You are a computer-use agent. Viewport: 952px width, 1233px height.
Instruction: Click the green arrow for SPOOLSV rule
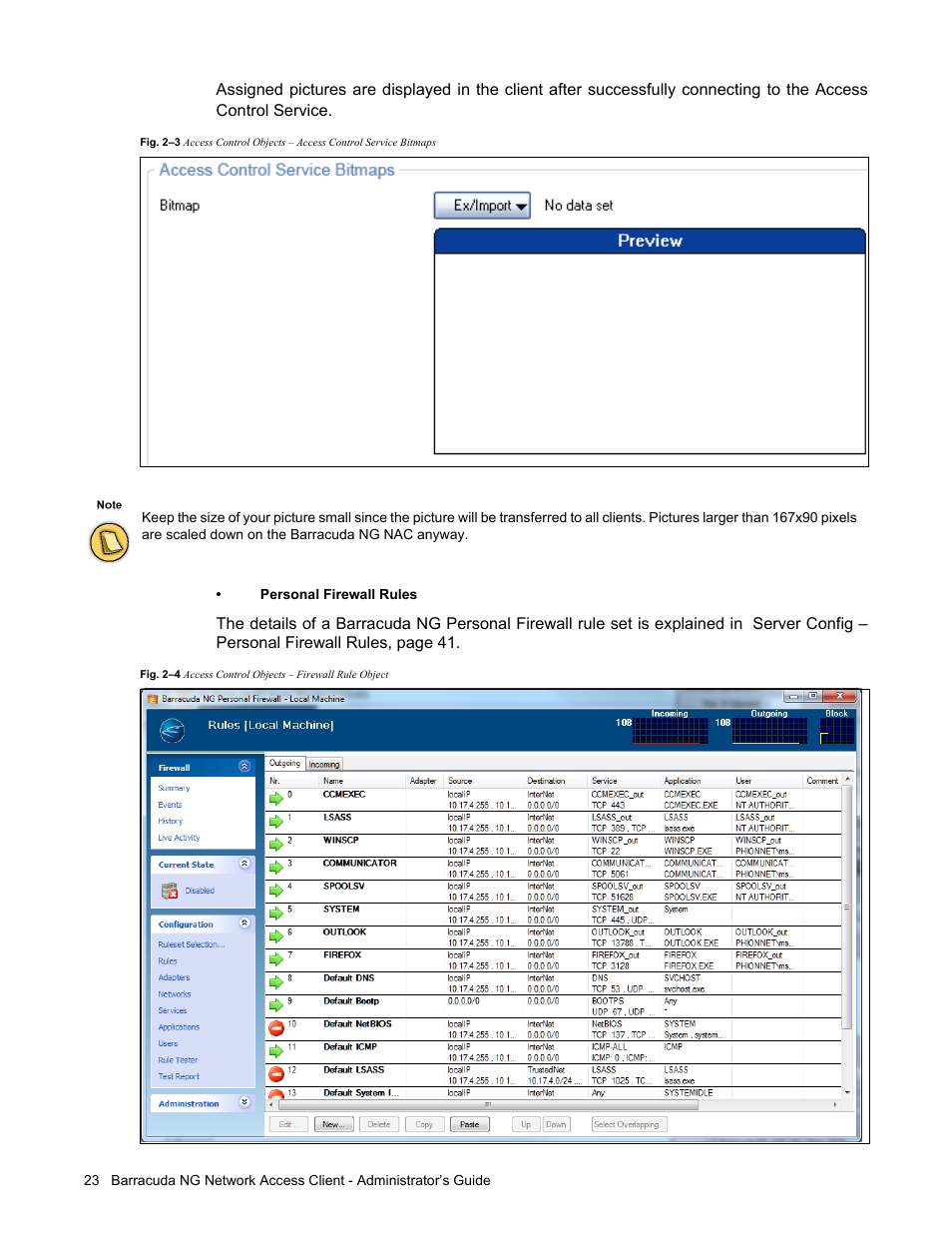coord(276,891)
